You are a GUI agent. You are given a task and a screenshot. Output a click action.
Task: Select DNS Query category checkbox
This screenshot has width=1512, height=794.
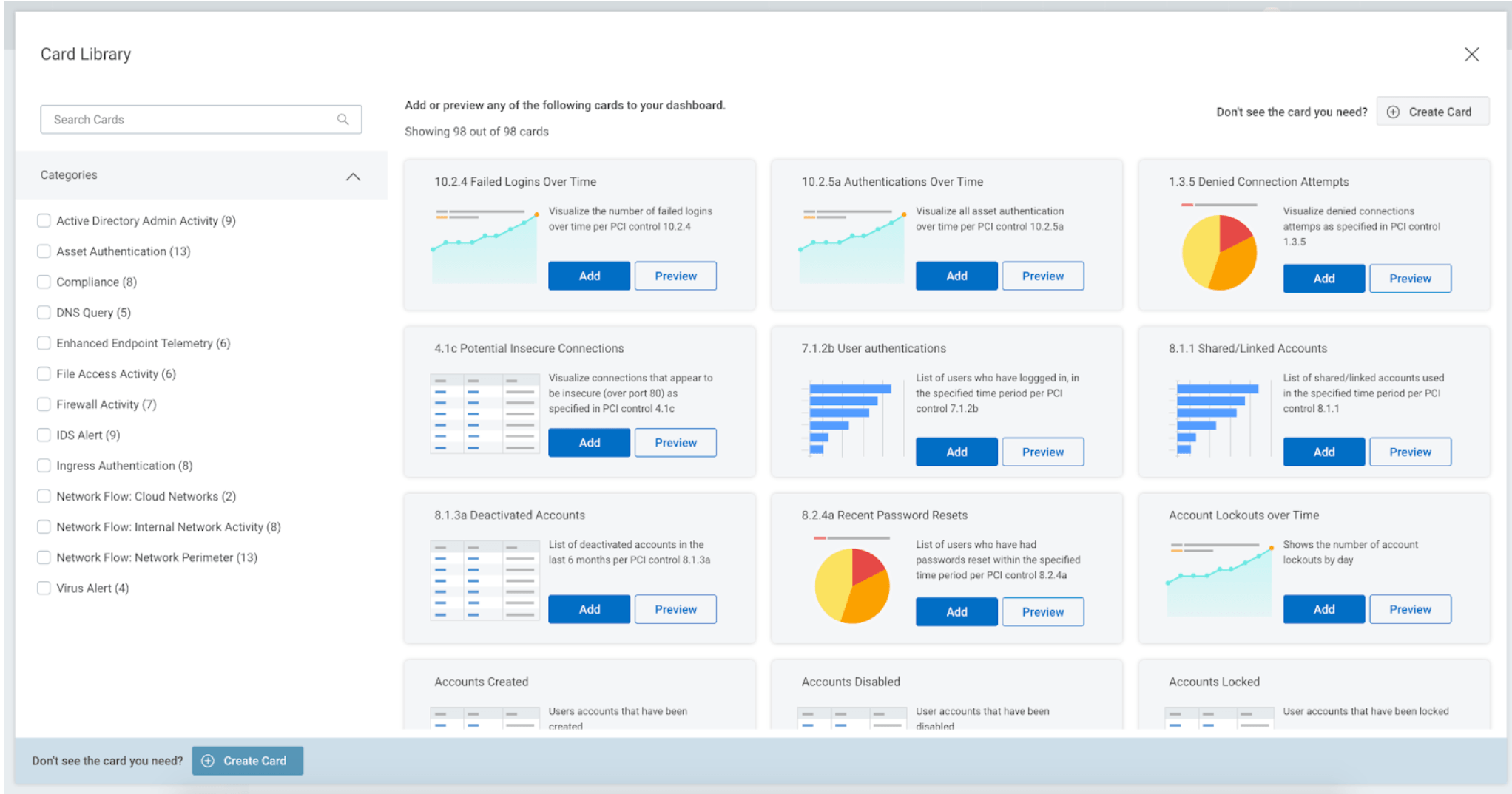click(44, 312)
